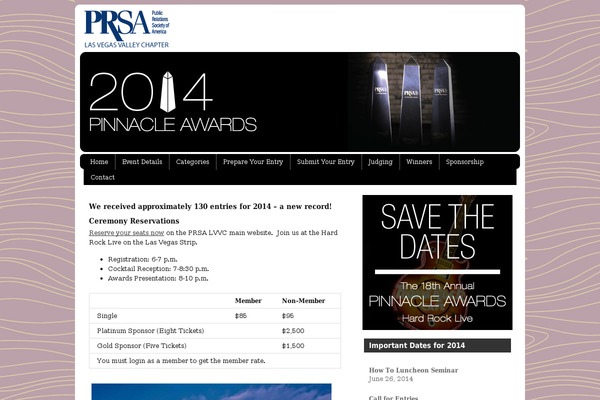Open the Judging menu item
This screenshot has height=400, width=600.
click(380, 162)
